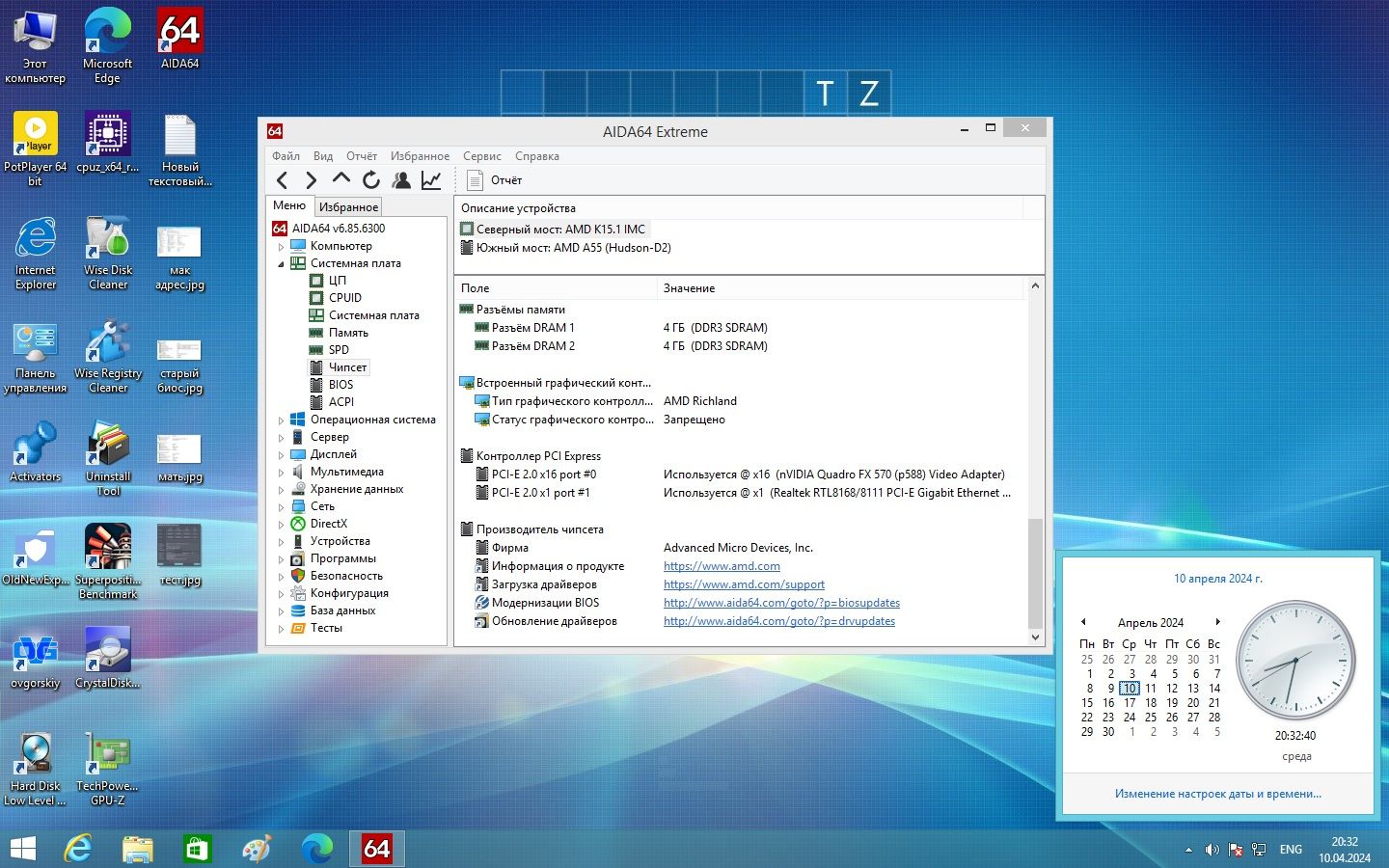Viewport: 1389px width, 868px height.
Task: Open the amd.com/support driver download link
Action: pyautogui.click(x=744, y=584)
